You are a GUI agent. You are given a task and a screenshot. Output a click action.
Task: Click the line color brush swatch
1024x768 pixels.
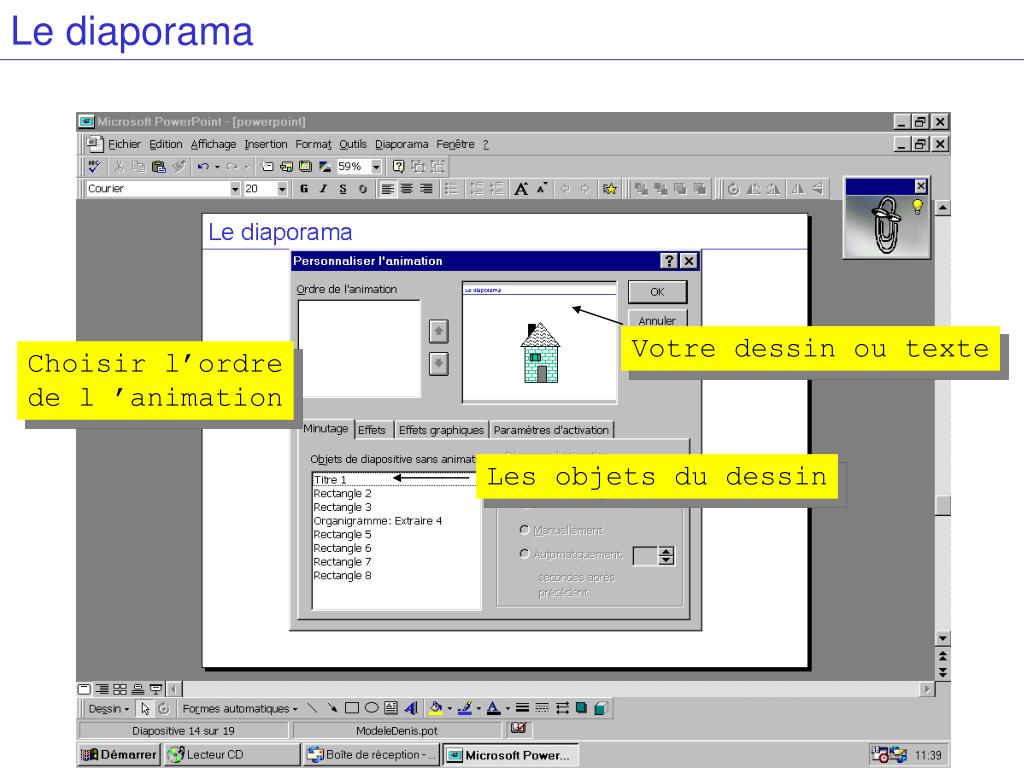465,708
